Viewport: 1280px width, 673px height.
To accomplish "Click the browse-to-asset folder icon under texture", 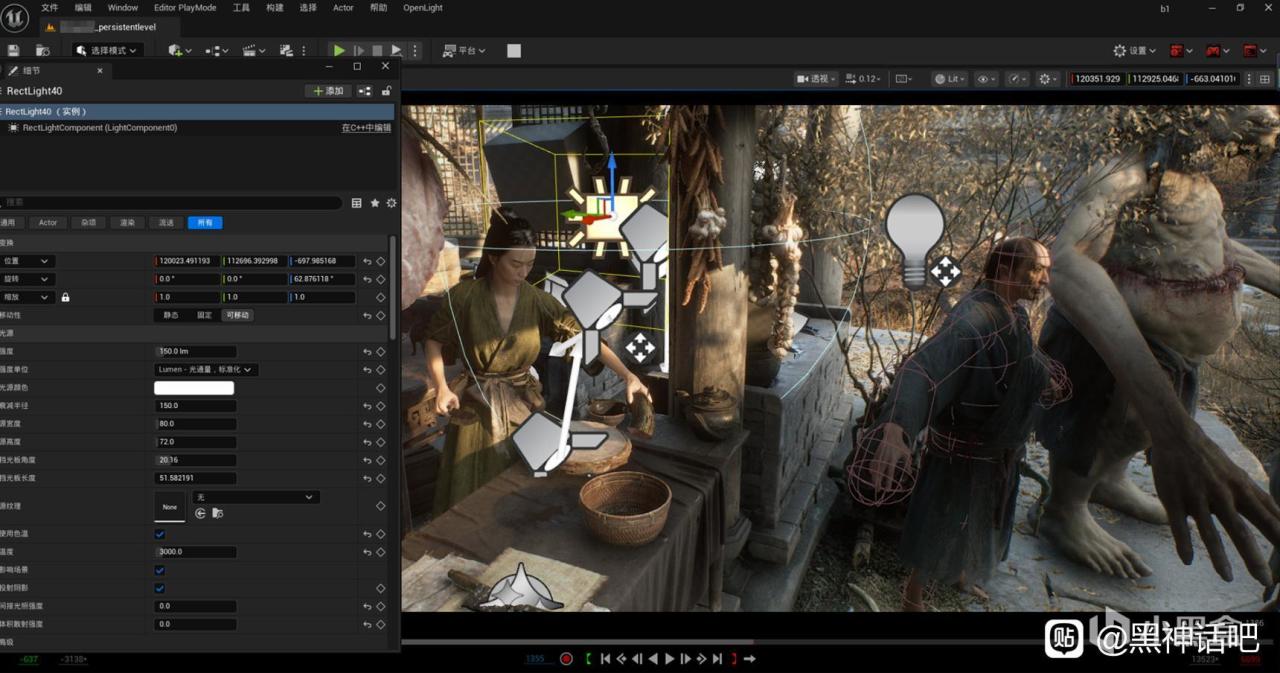I will tap(218, 513).
